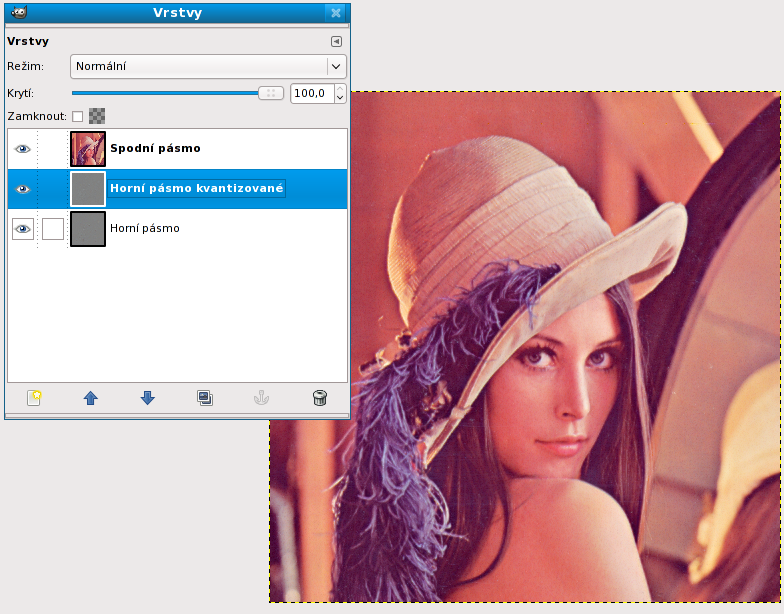Enable the Zamknout pixels checkbox

point(78,116)
